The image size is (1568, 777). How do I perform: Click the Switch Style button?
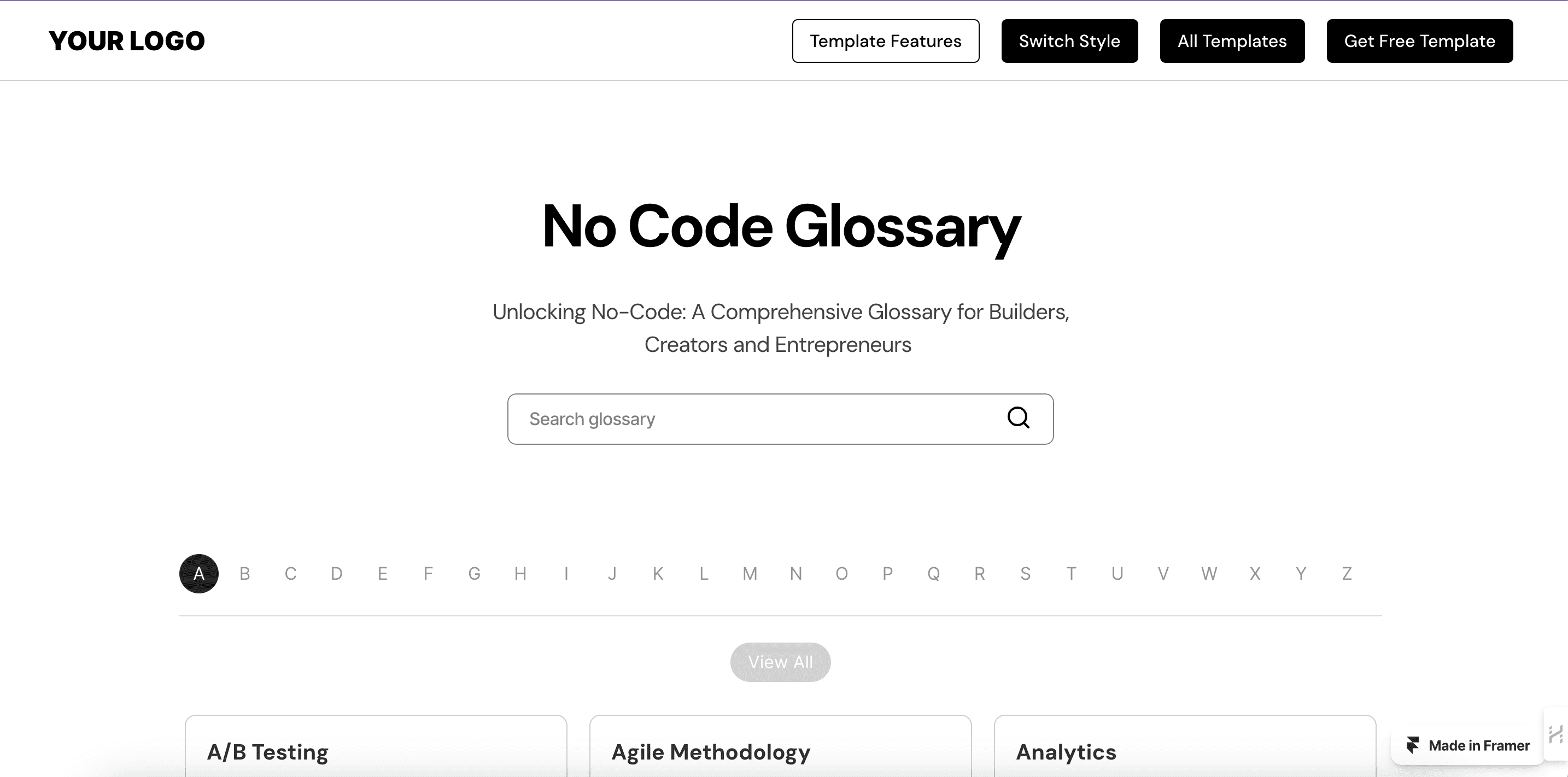coord(1069,41)
